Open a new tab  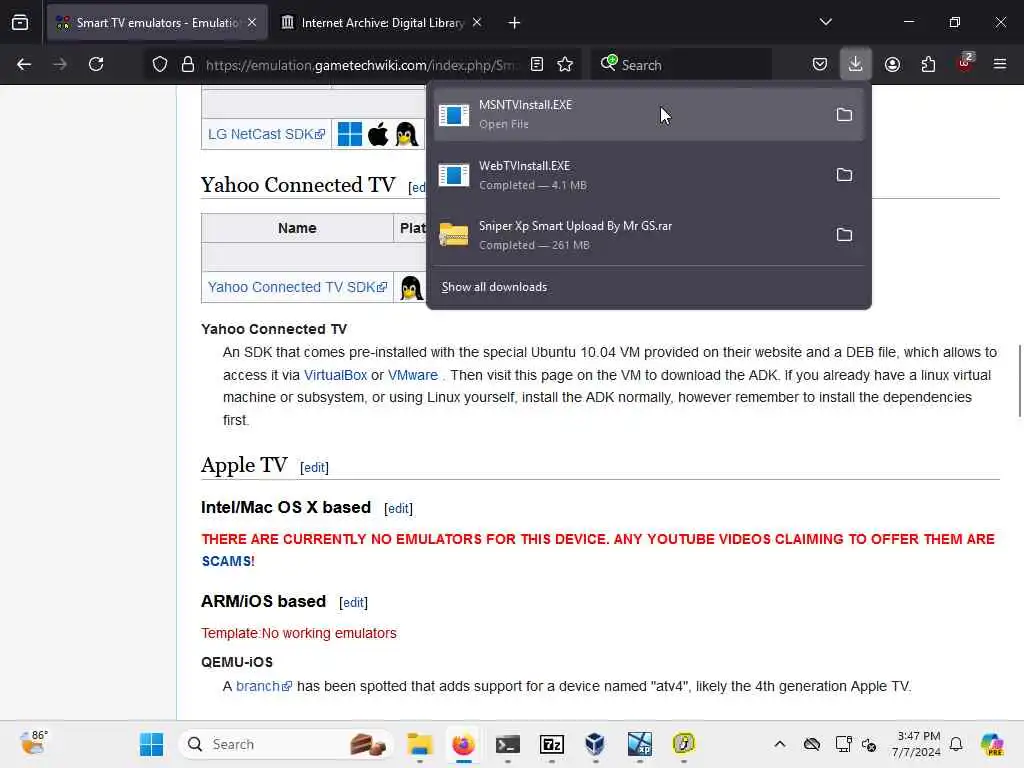point(514,23)
